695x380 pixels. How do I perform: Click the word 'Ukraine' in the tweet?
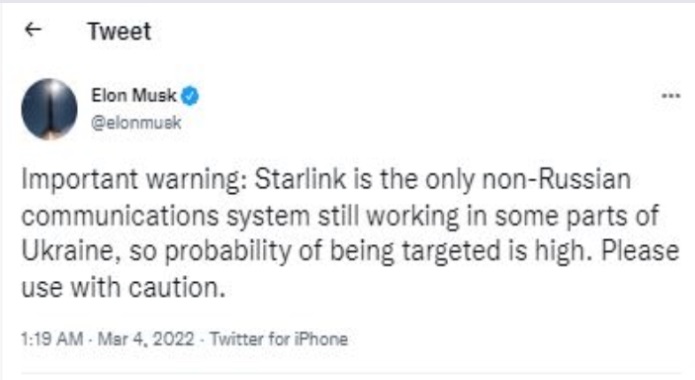point(71,251)
